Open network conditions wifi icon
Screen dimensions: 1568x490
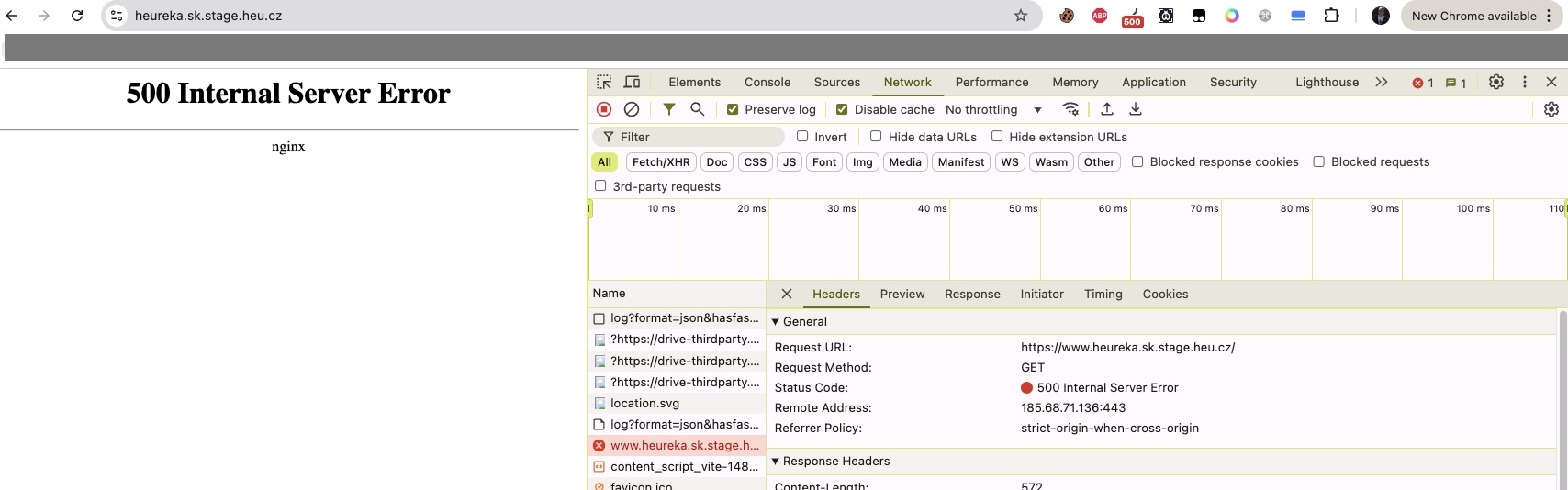point(1070,109)
